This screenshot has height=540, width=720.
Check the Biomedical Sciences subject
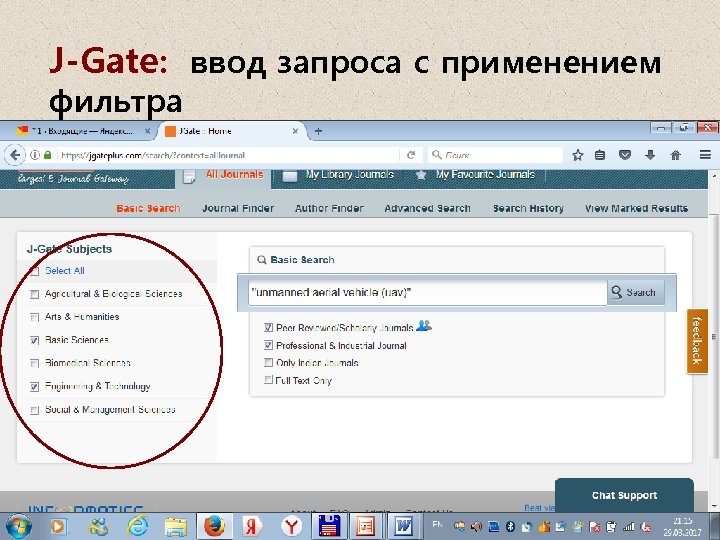coord(34,363)
